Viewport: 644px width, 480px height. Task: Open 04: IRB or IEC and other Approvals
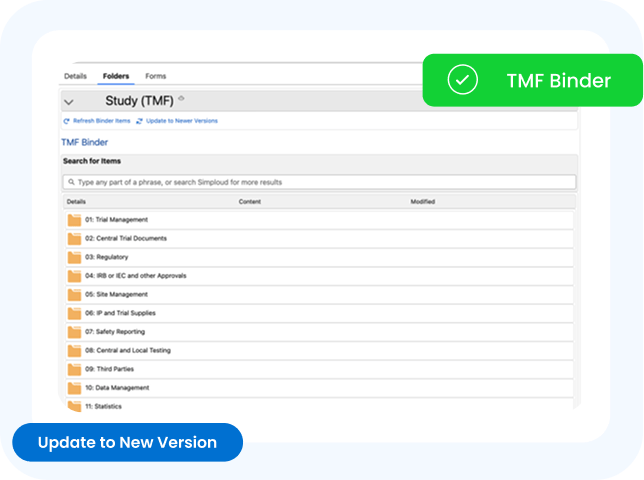click(135, 276)
